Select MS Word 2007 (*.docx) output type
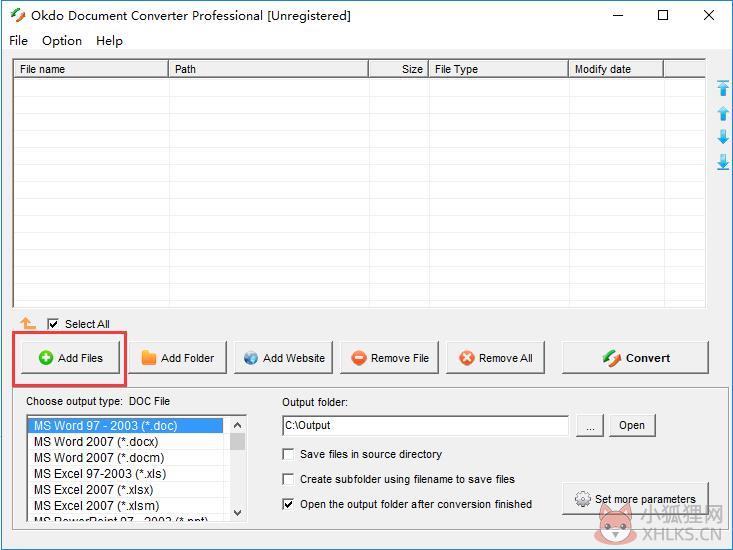The height and width of the screenshot is (550, 733). click(x=125, y=442)
